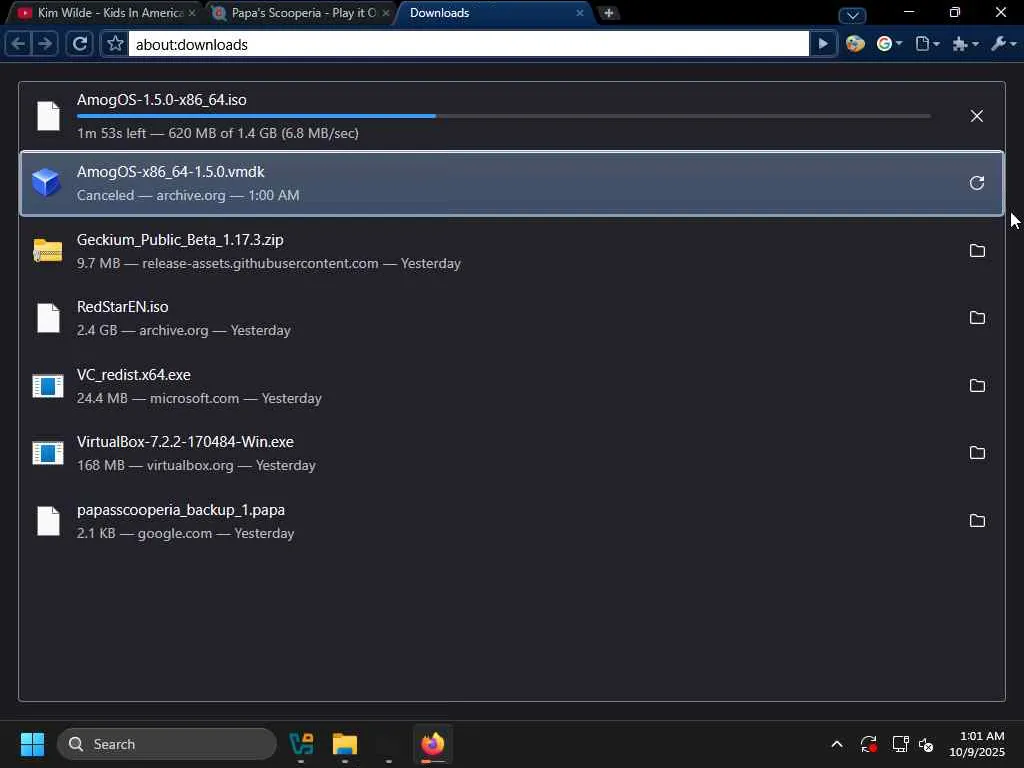
Task: Click the AmogOS-1.5.0-x86_64.iso file name
Action: pos(161,100)
